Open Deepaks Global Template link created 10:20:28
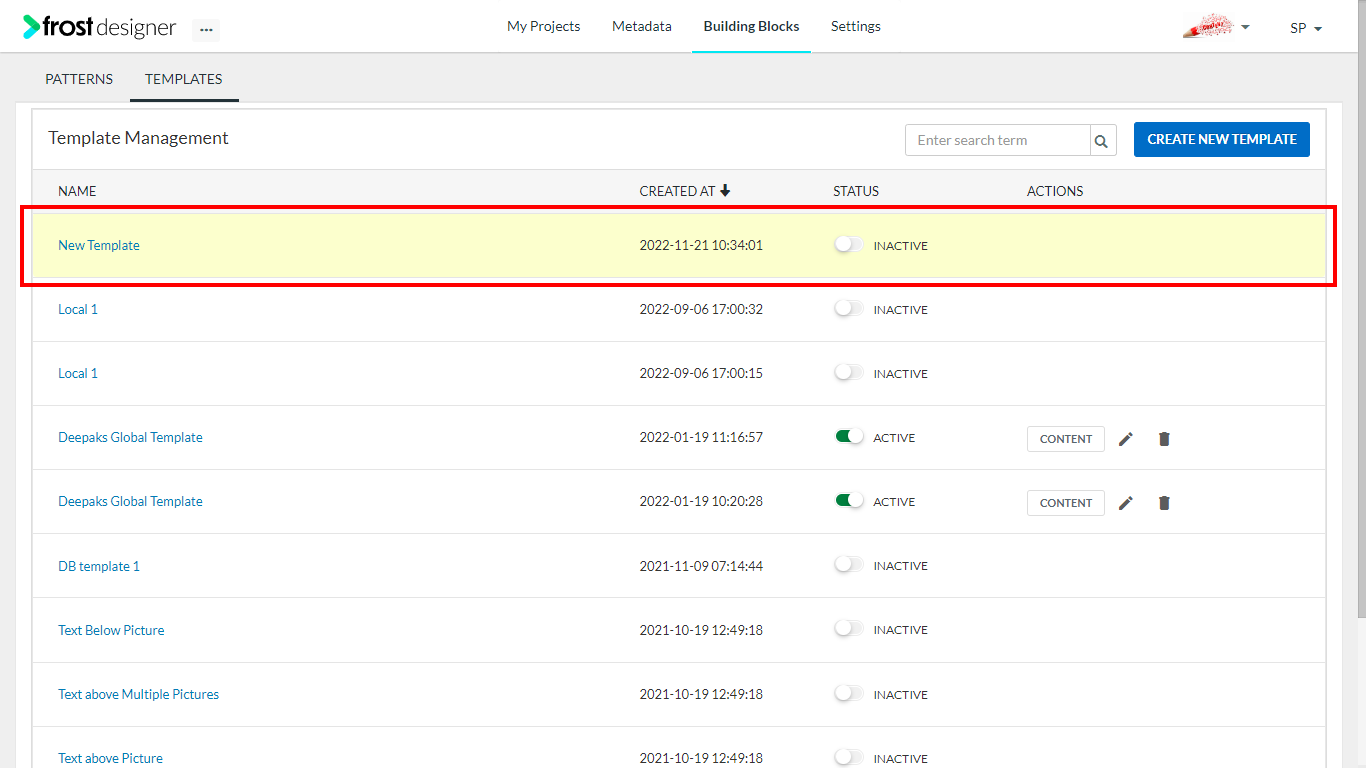1366x768 pixels. (130, 501)
